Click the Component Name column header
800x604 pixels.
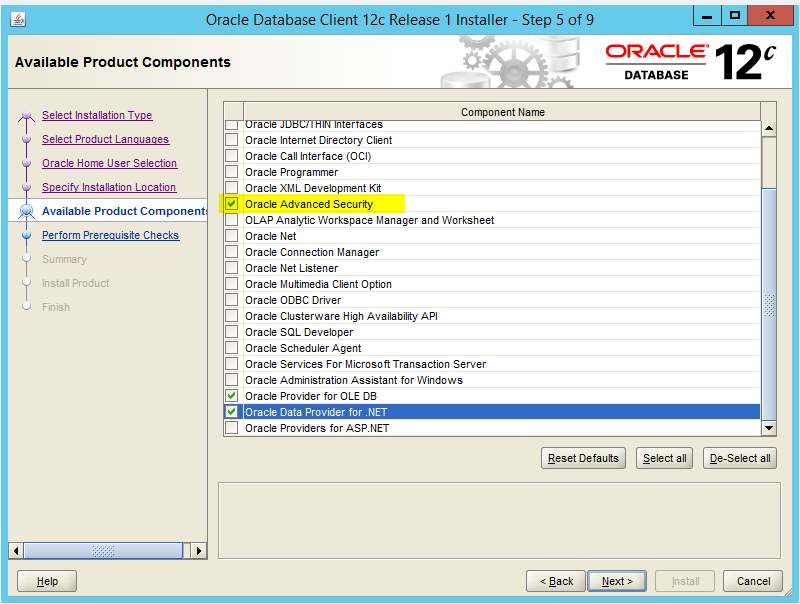(x=502, y=112)
